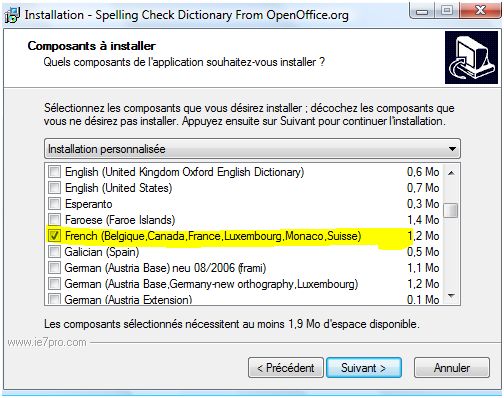Cancel setup with the Annuler button
Screen dimensions: 504x398
click(x=452, y=368)
